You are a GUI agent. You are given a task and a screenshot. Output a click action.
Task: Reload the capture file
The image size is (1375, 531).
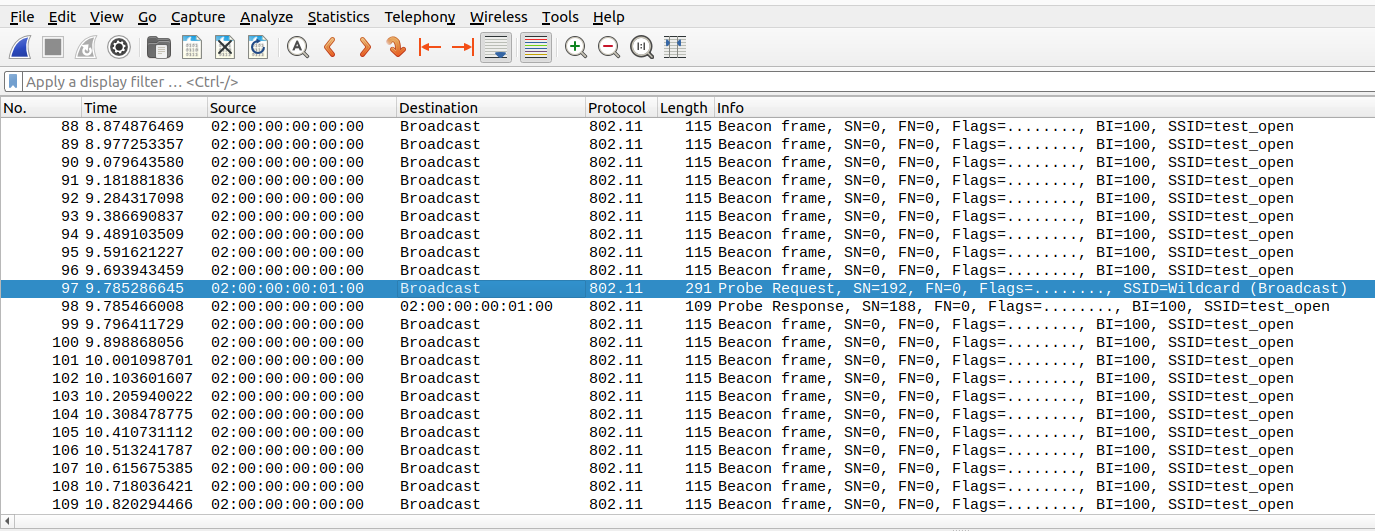[258, 47]
